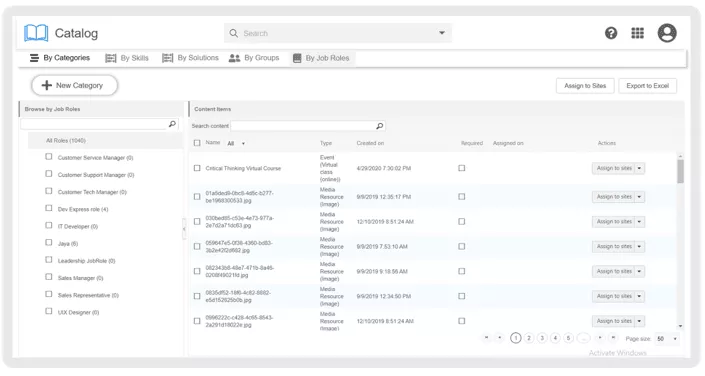Viewport: 705px width, 376px height.
Task: Go to first page pagination icon
Action: point(486,338)
